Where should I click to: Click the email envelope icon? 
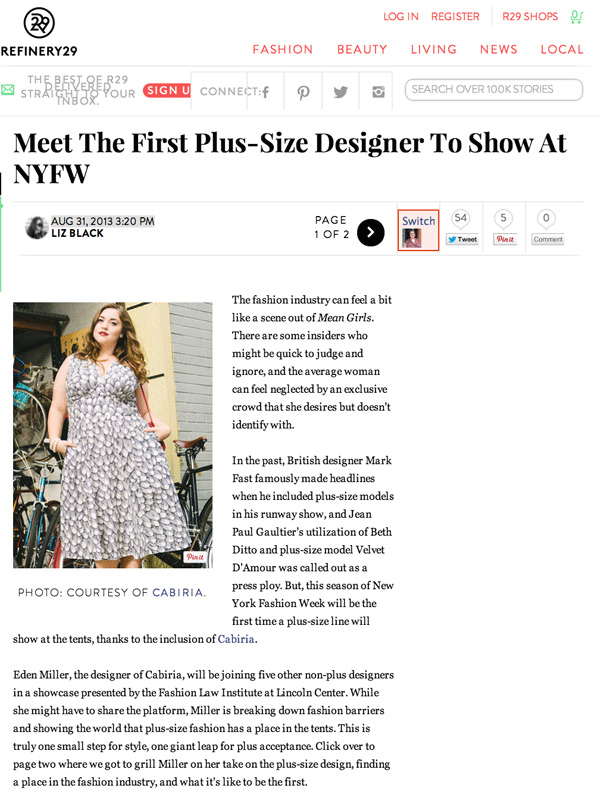click(x=8, y=90)
